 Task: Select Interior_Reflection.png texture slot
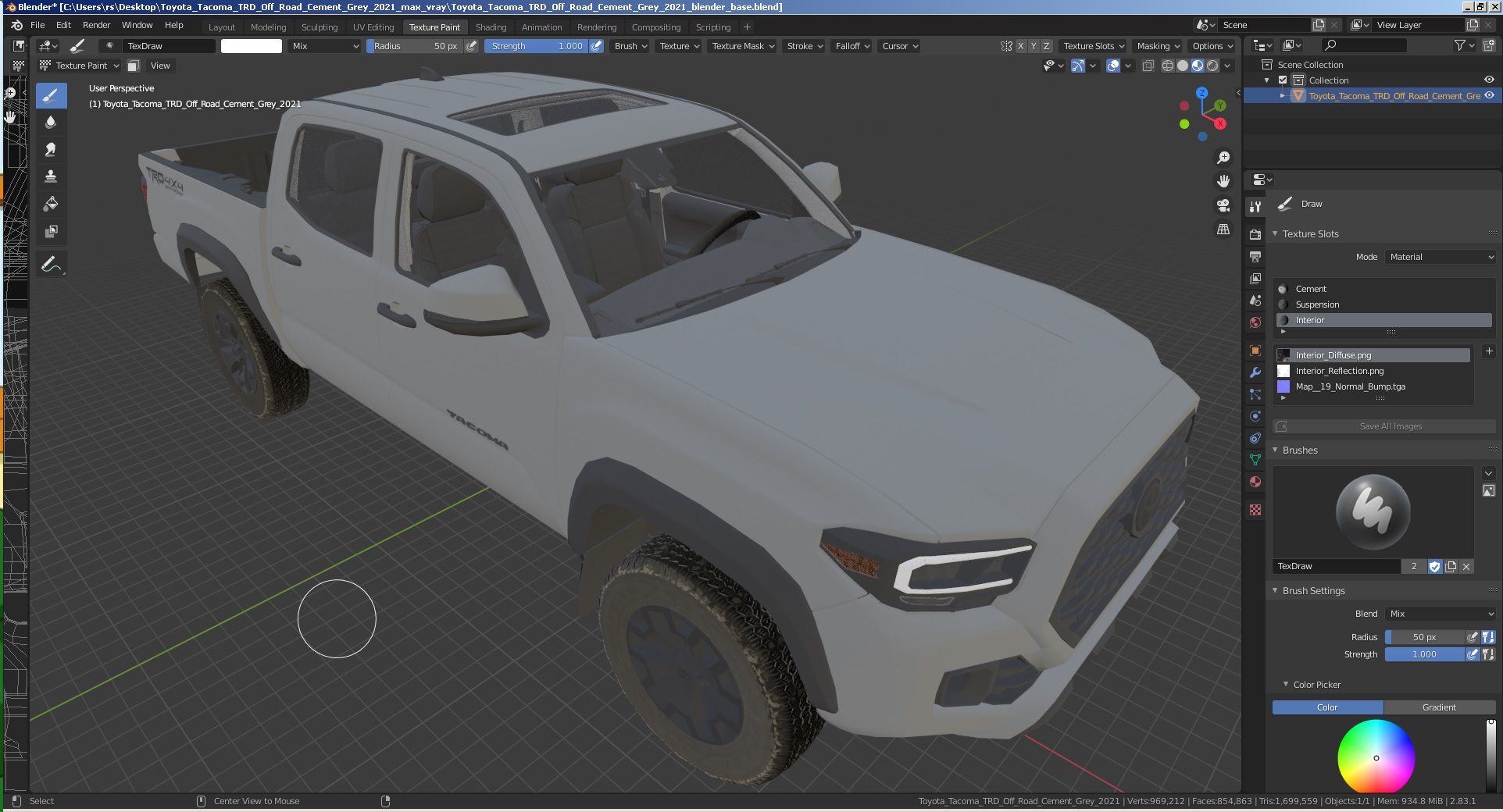[1373, 371]
